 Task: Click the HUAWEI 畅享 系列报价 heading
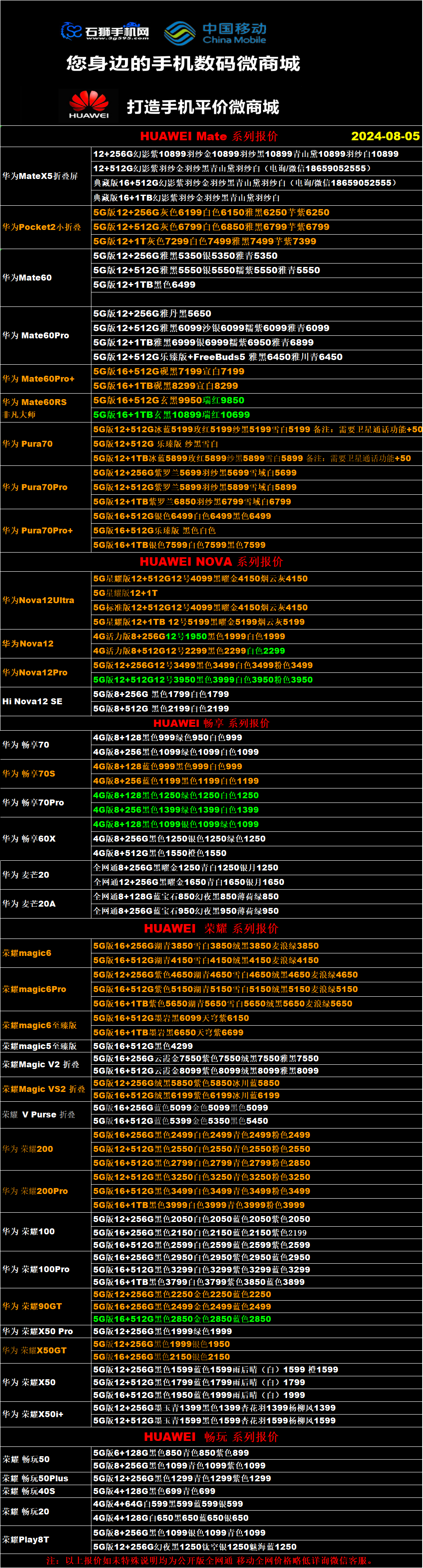pos(211,723)
